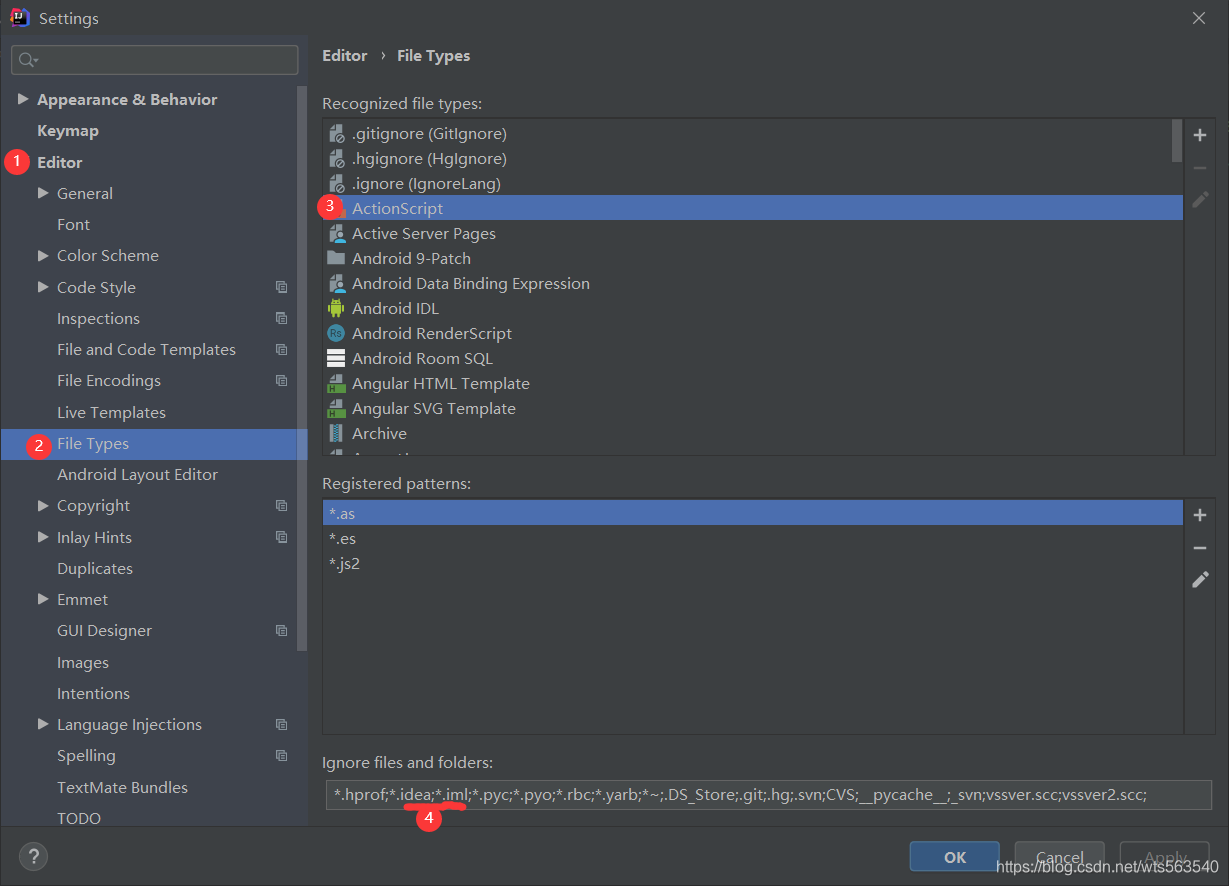Screen dimensions: 1229x886
Task: Select the Editor settings category
Action: (x=60, y=162)
